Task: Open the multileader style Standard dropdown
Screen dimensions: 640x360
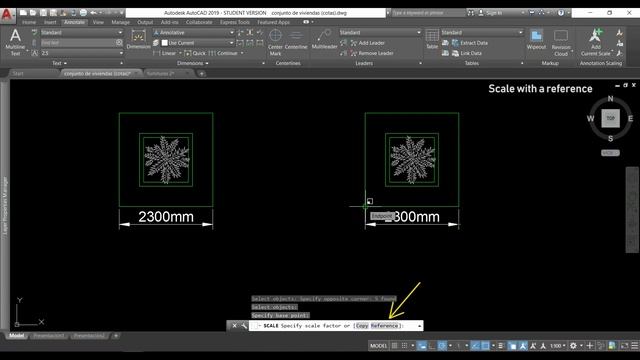Action: pos(380,32)
